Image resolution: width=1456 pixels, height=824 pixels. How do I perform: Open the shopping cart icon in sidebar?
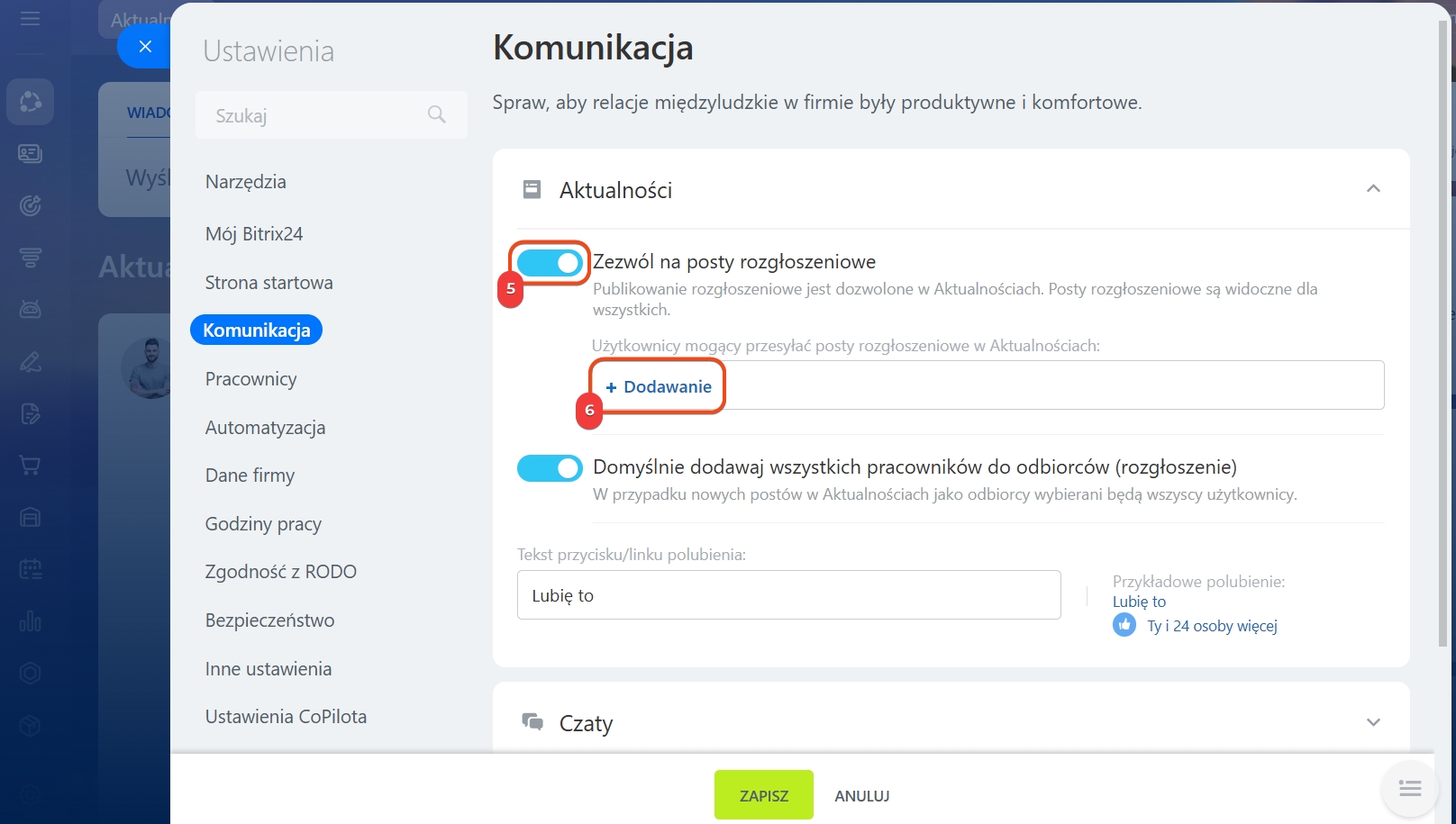click(x=31, y=466)
